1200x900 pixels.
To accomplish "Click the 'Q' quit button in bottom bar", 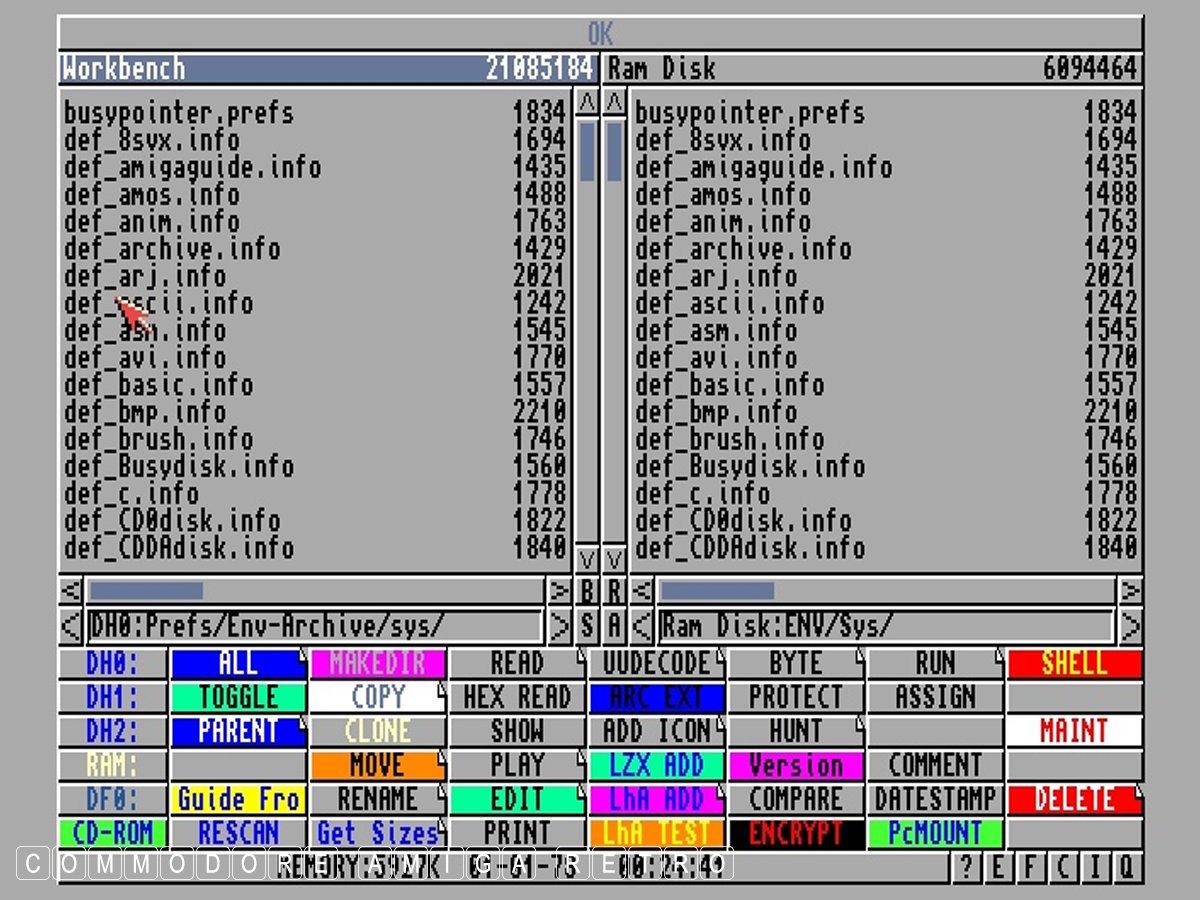I will (1127, 867).
